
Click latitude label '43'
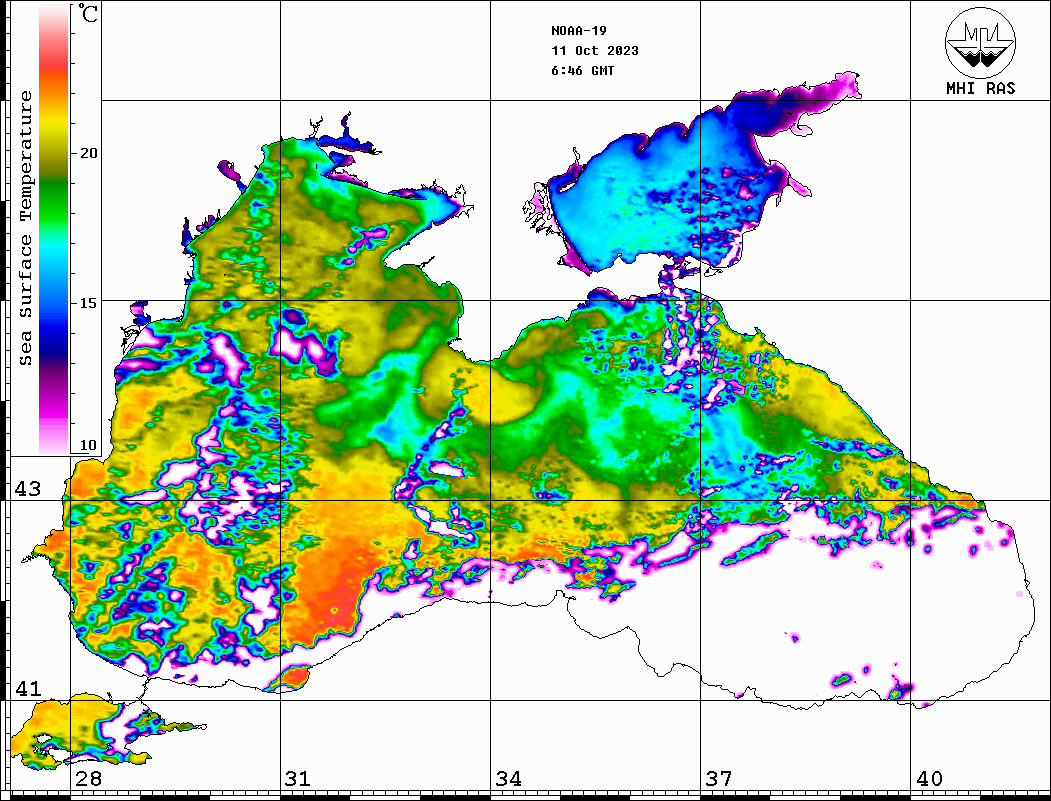[x=28, y=489]
